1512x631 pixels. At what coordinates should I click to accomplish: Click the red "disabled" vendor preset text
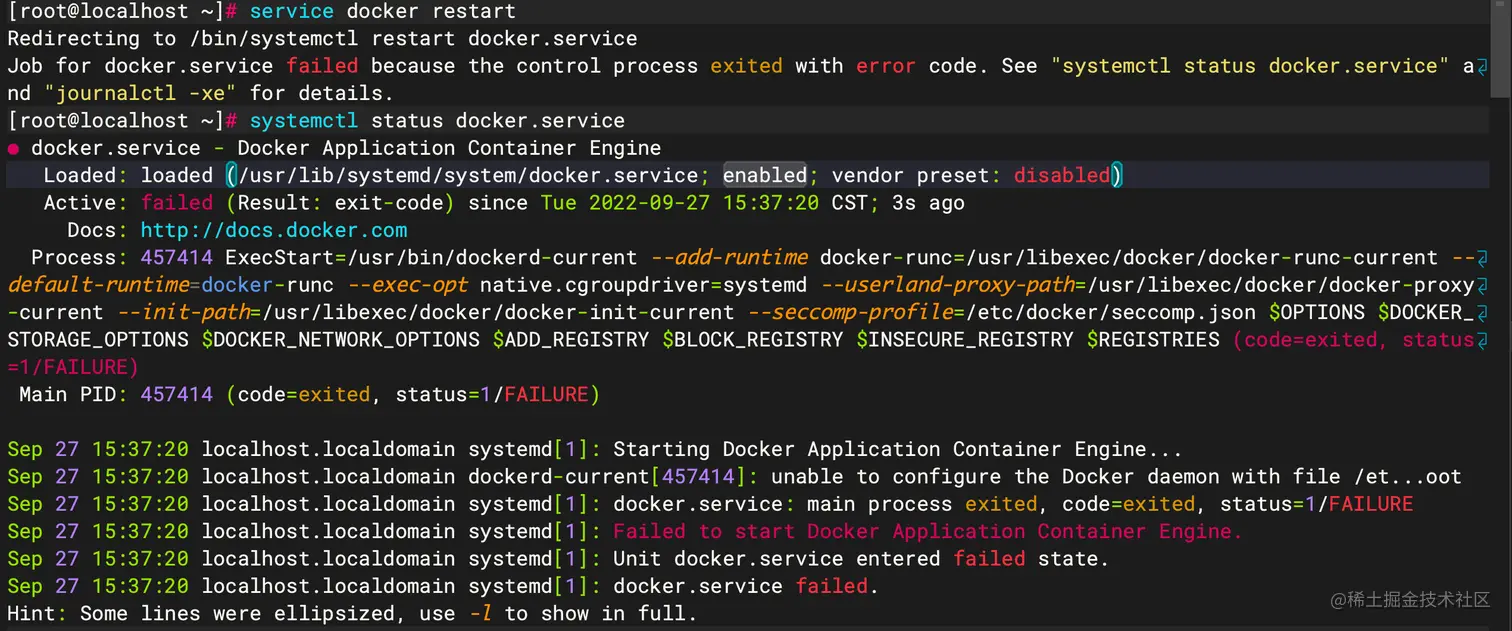tap(1062, 175)
